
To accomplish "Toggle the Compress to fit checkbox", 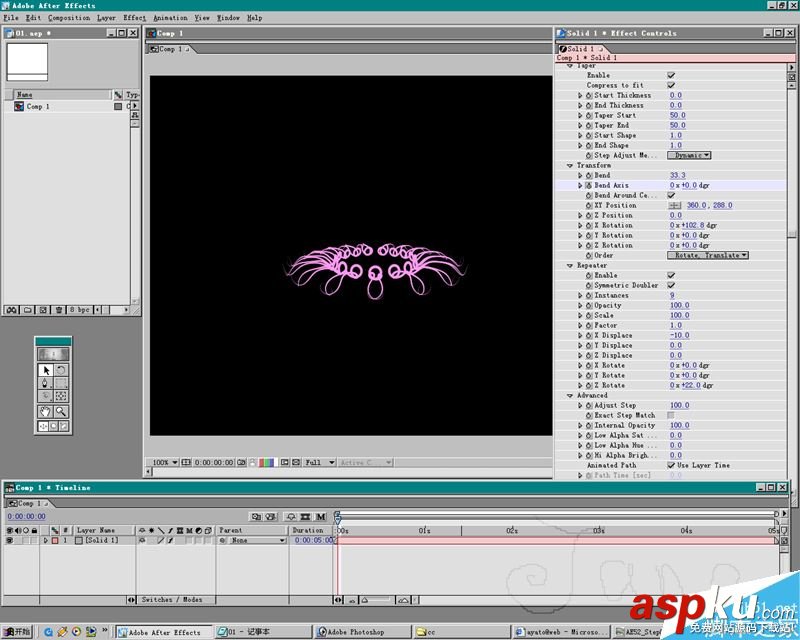I will (x=671, y=85).
